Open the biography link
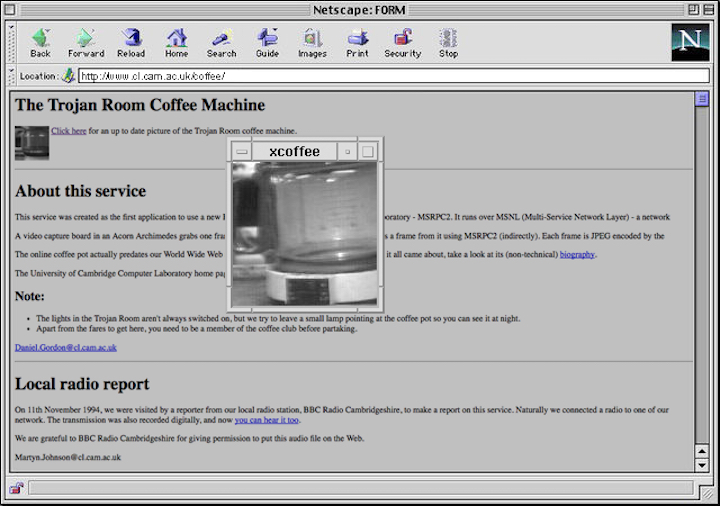Image resolution: width=720 pixels, height=506 pixels. pyautogui.click(x=577, y=254)
